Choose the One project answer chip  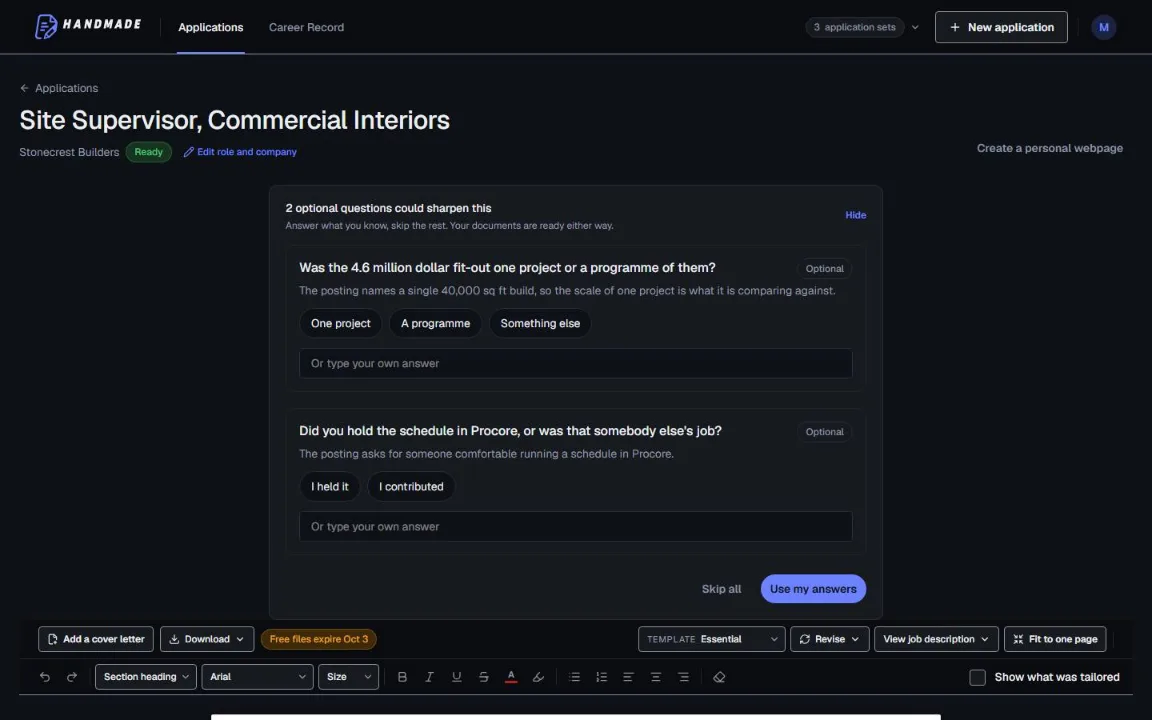340,323
